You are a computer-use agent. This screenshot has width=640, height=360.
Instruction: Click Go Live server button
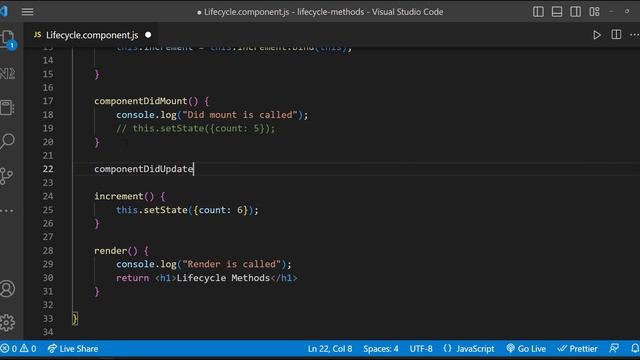click(x=526, y=349)
